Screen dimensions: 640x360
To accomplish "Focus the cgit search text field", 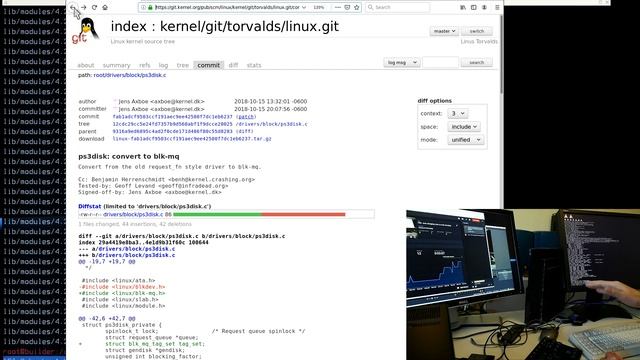I will 440,62.
